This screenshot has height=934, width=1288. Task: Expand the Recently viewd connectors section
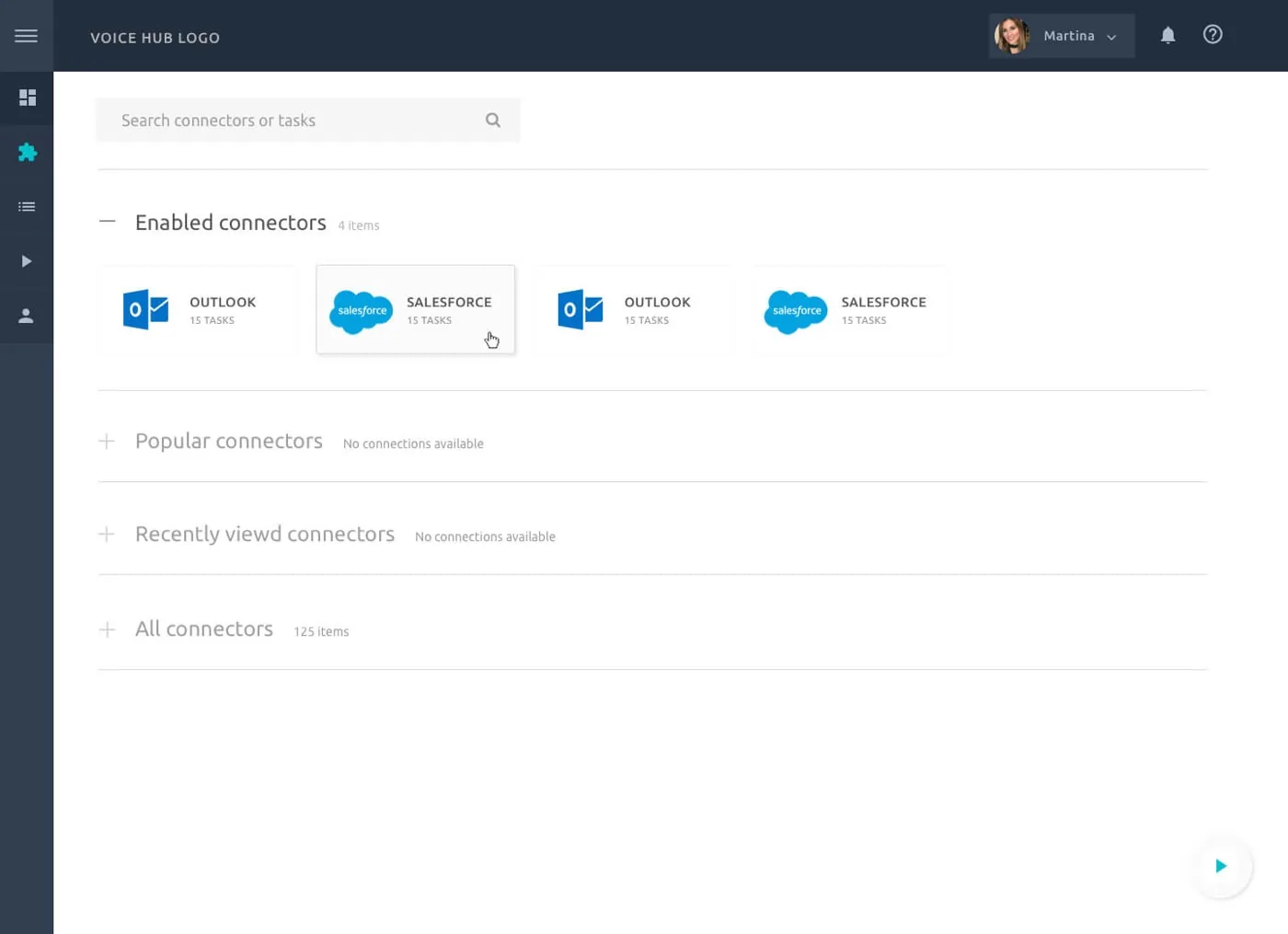(x=107, y=535)
